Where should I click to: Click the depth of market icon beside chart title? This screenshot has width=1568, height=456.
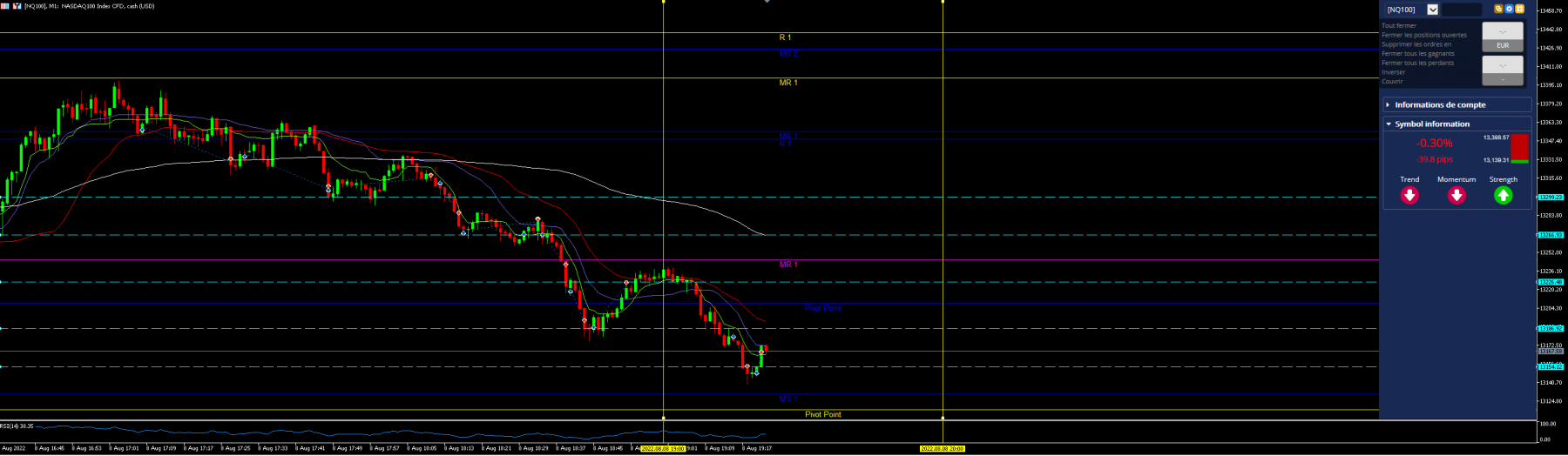click(x=17, y=6)
